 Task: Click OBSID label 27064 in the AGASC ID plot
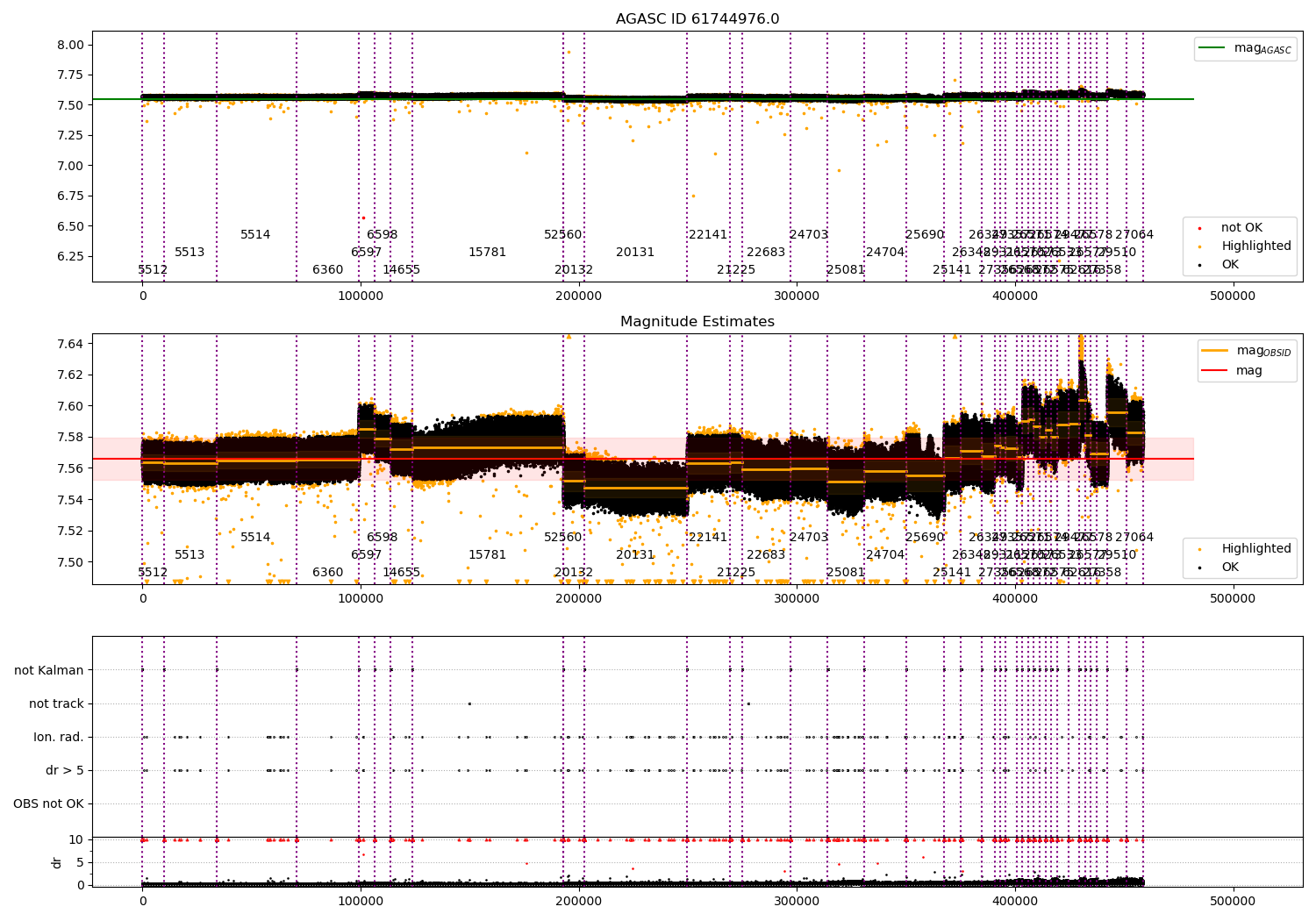pyautogui.click(x=1134, y=235)
